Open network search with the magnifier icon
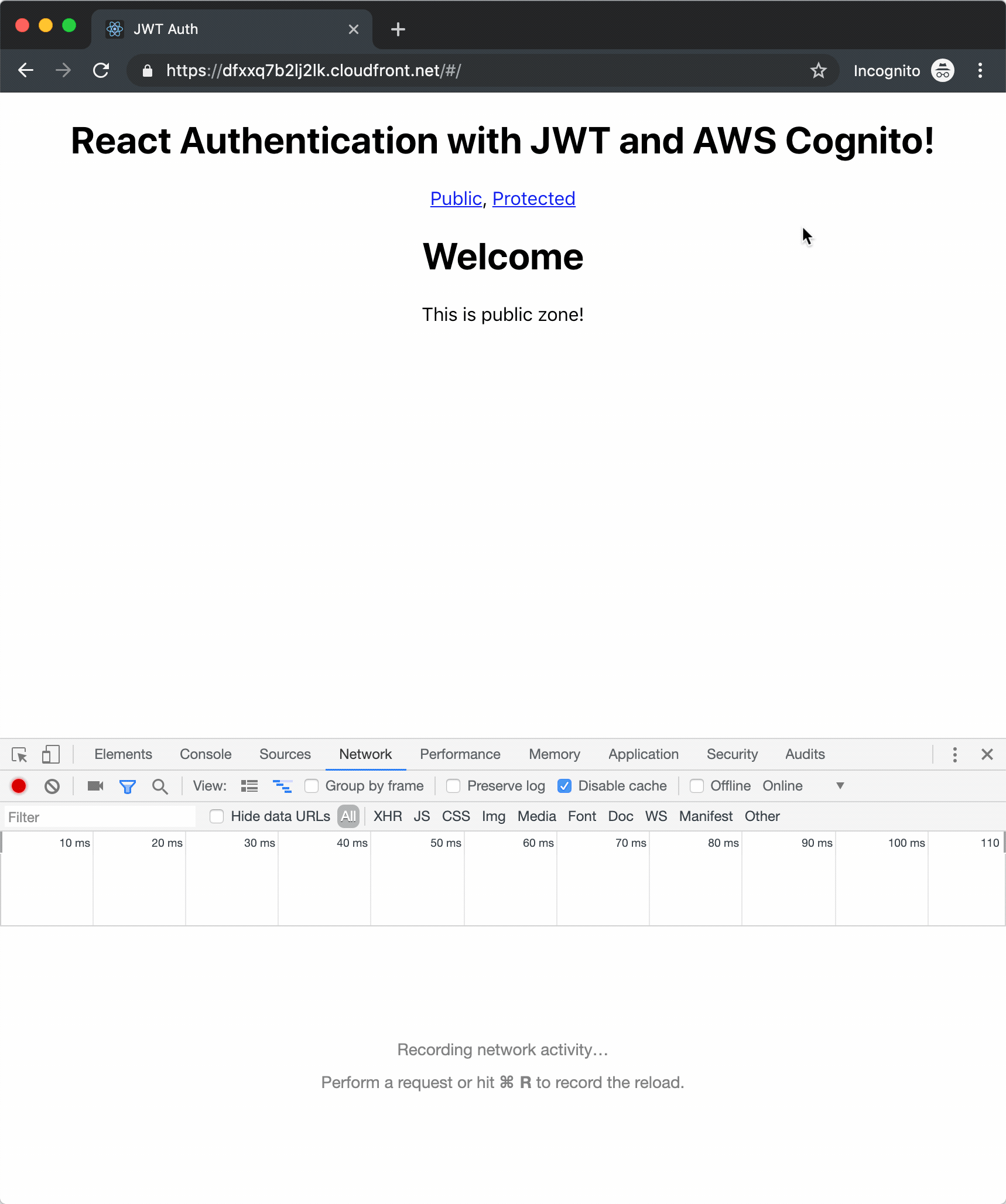Viewport: 1006px width, 1204px height. tap(160, 786)
